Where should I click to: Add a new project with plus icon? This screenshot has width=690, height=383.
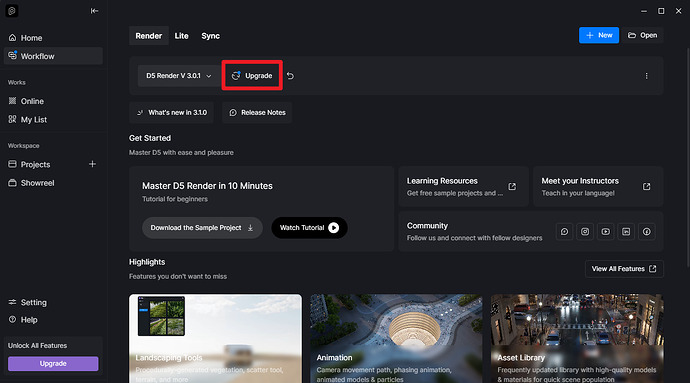(92, 164)
